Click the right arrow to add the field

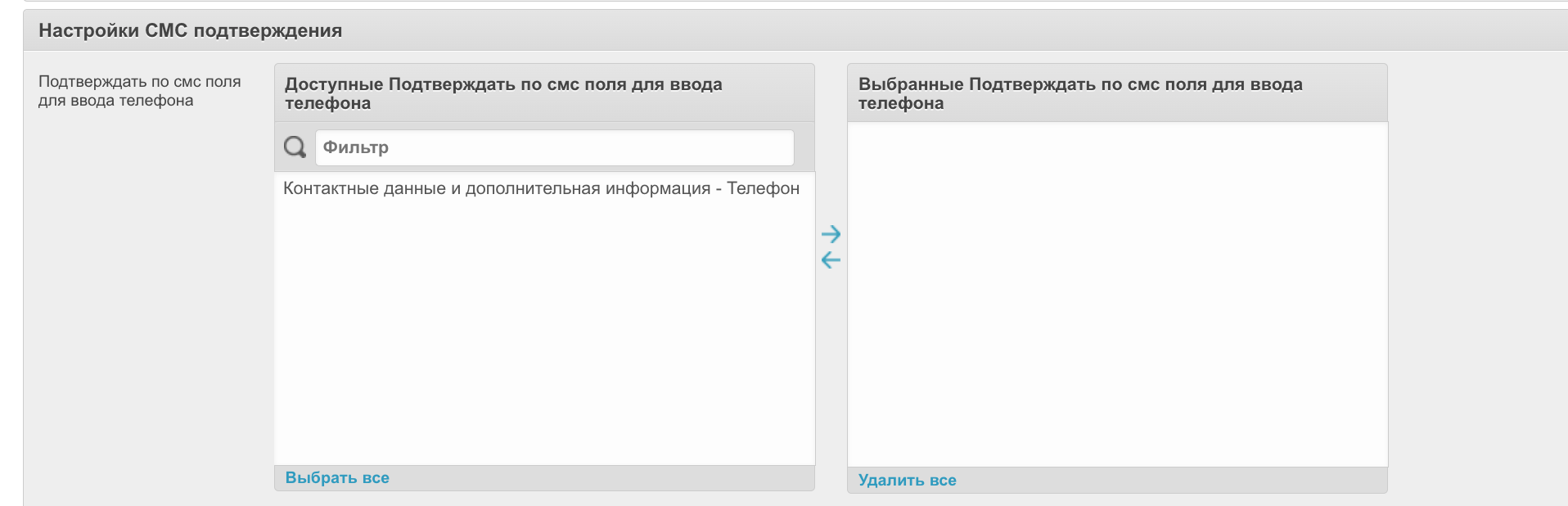pyautogui.click(x=831, y=234)
